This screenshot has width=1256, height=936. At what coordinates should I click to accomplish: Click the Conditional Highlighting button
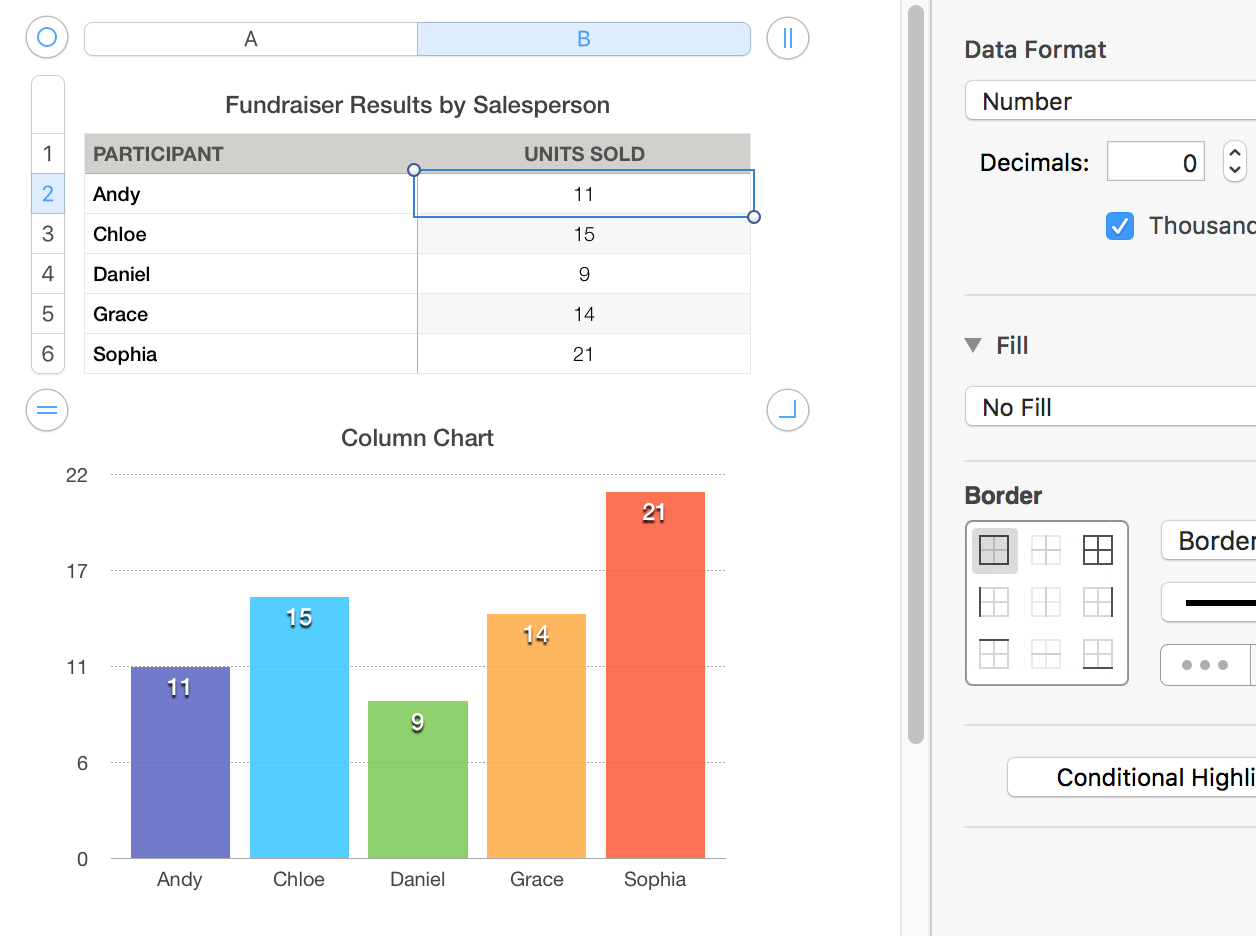click(x=1132, y=778)
